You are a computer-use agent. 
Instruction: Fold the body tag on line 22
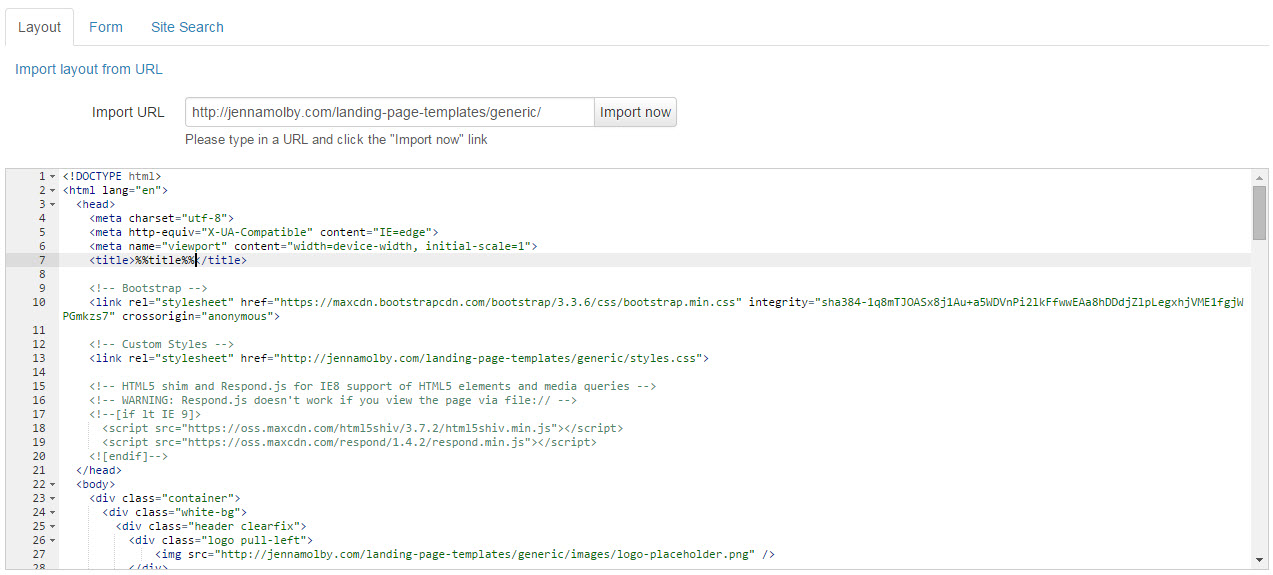[x=52, y=484]
